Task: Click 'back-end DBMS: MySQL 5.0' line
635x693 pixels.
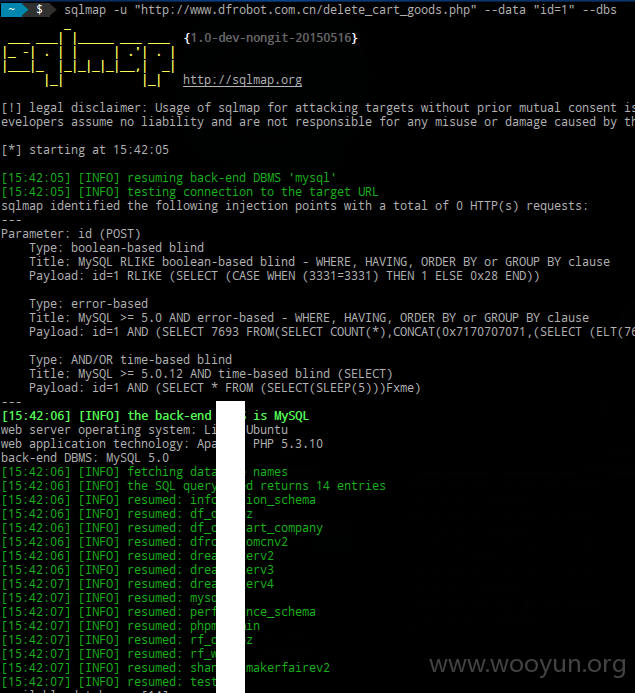Action: (x=85, y=458)
